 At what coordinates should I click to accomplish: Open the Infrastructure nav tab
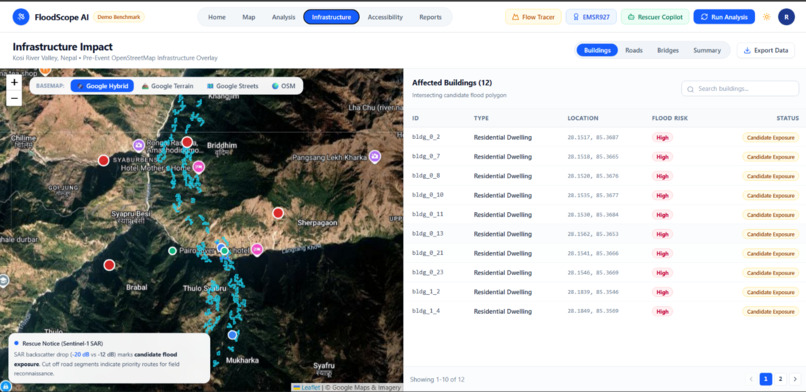(332, 17)
